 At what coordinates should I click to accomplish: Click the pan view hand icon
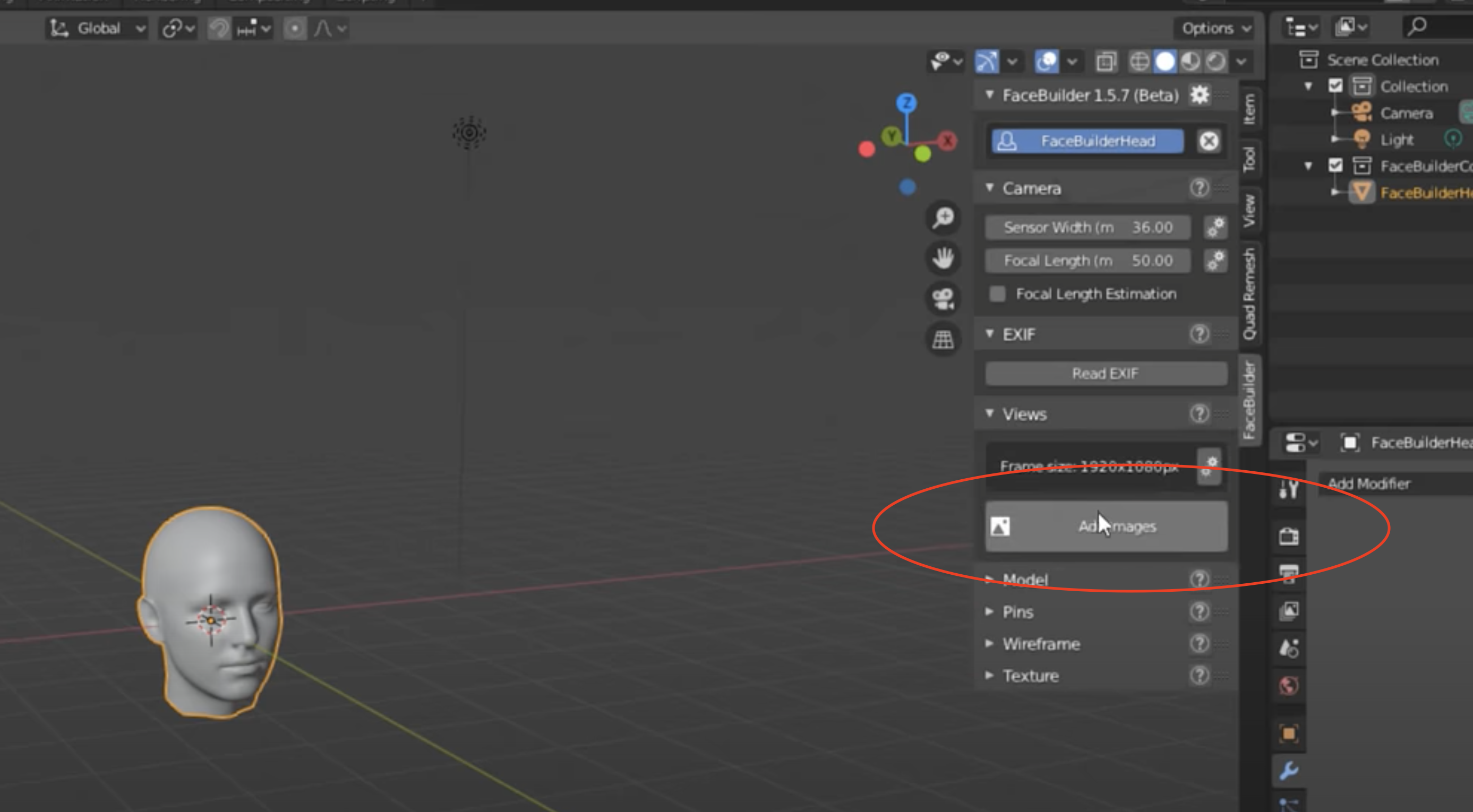pyautogui.click(x=943, y=258)
